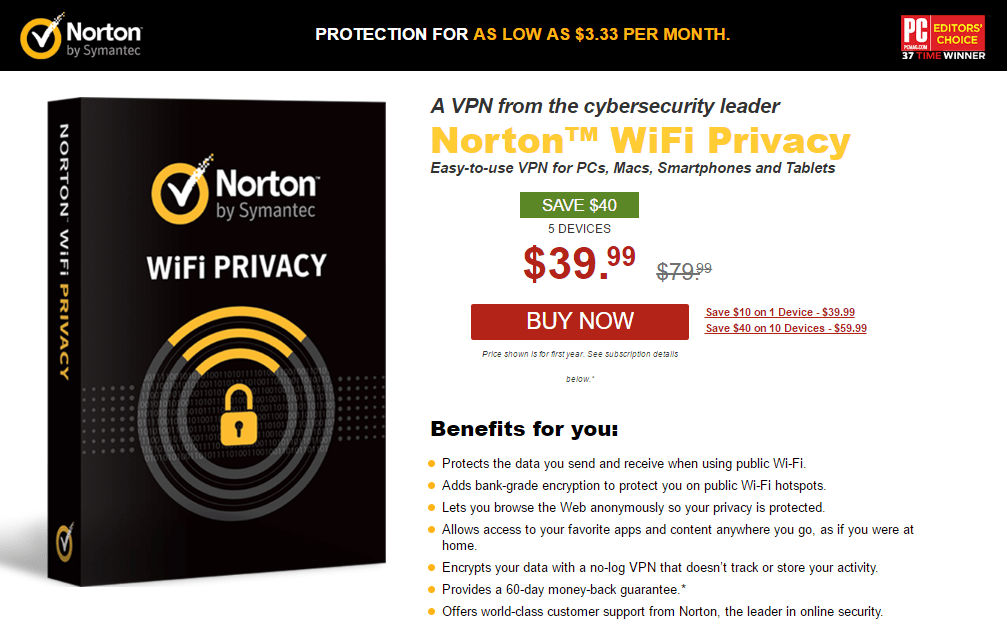This screenshot has height=636, width=1007.
Task: Click the $3.33 per month protection banner
Action: (522, 33)
